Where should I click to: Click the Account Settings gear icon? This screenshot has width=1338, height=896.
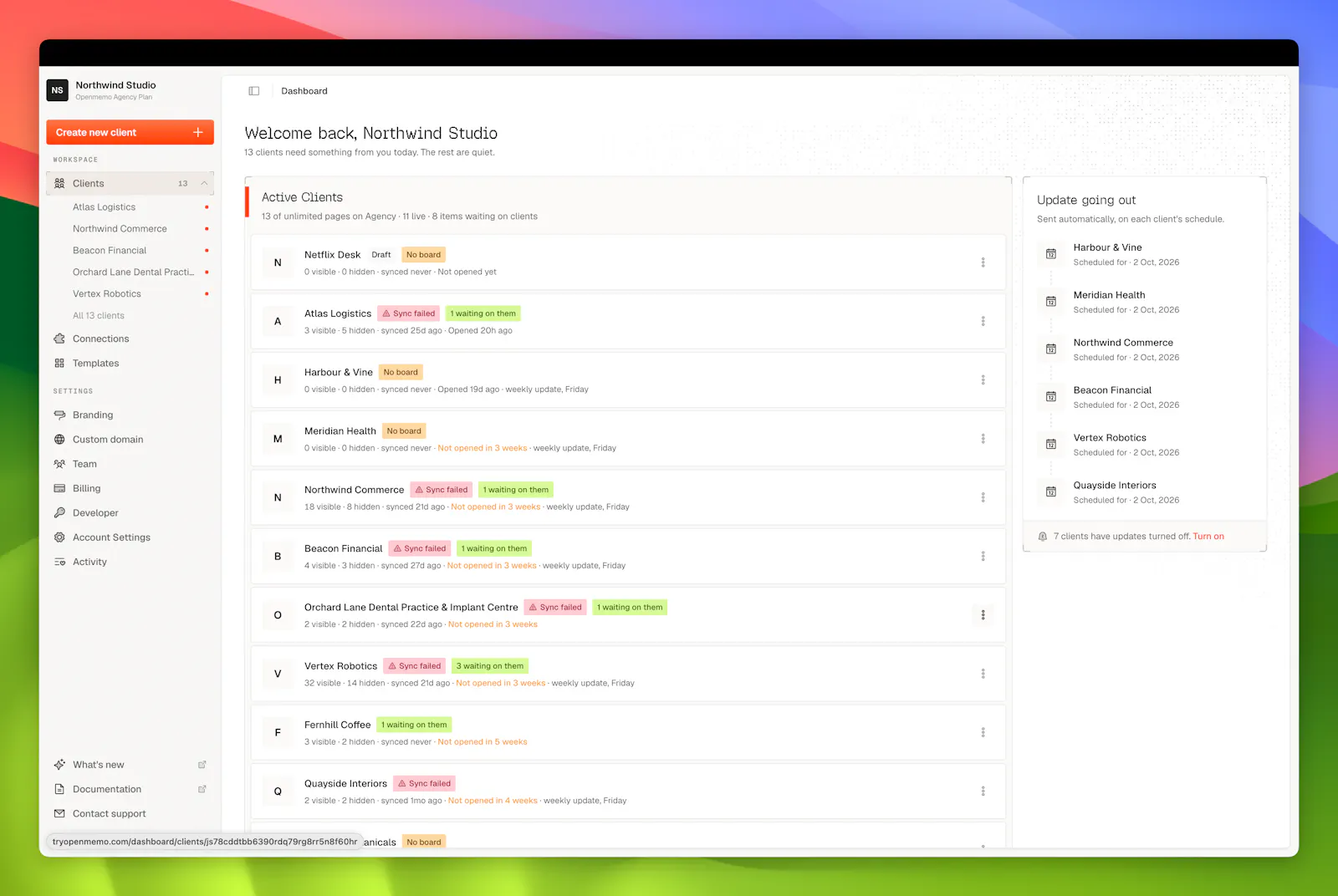[x=59, y=537]
